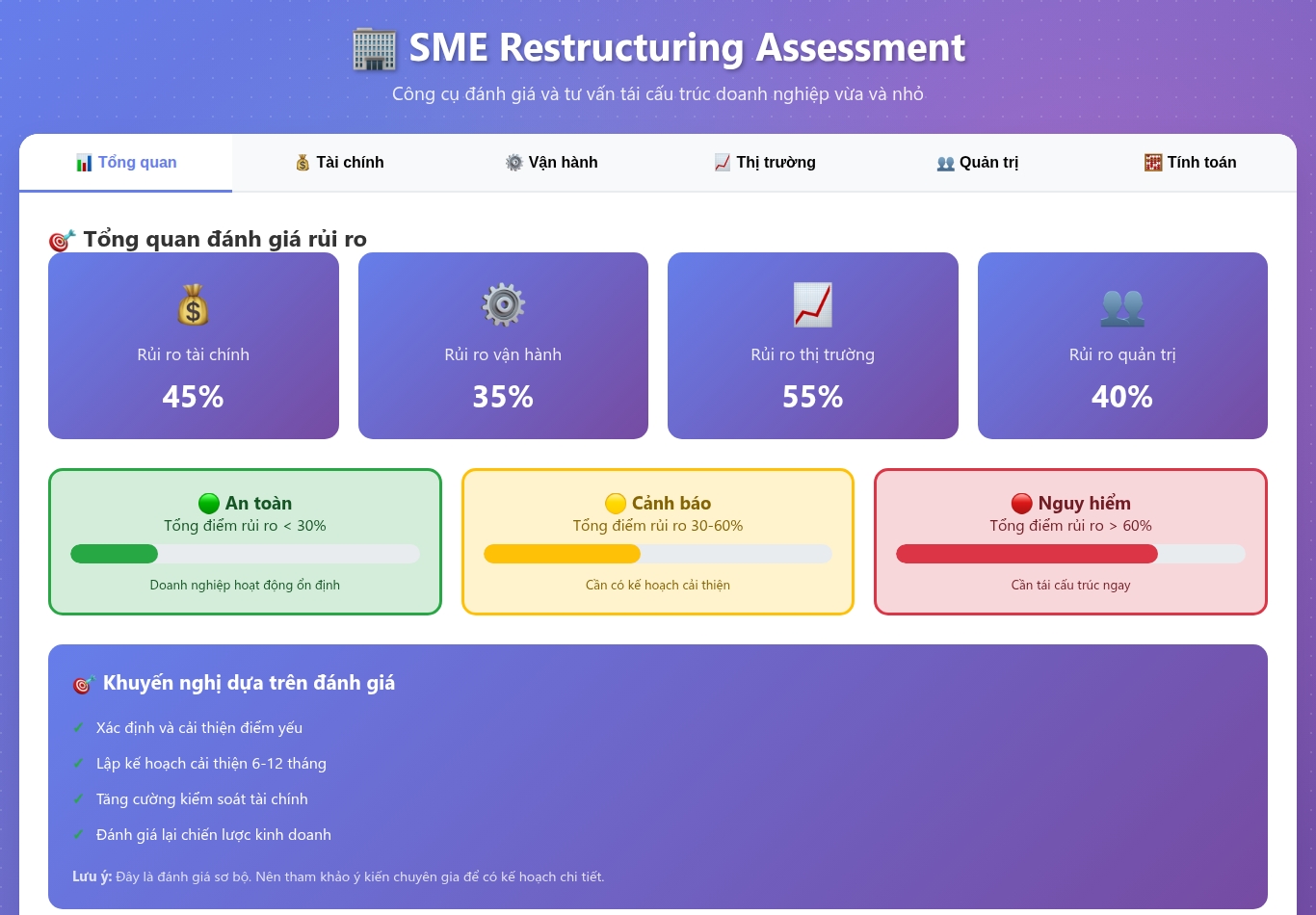Click the green circle next to An toàn
Image resolution: width=1316 pixels, height=915 pixels.
pos(208,504)
